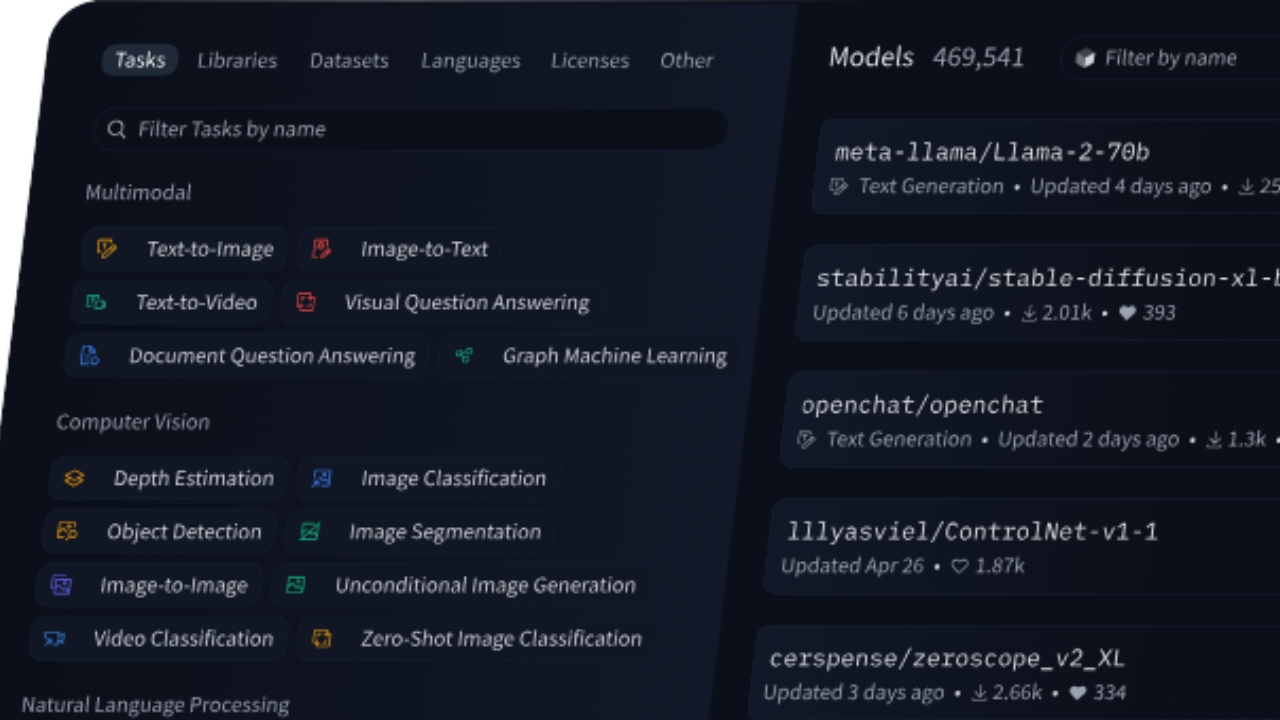1280x720 pixels.
Task: Click the Video Classification icon
Action: pyautogui.click(x=55, y=638)
